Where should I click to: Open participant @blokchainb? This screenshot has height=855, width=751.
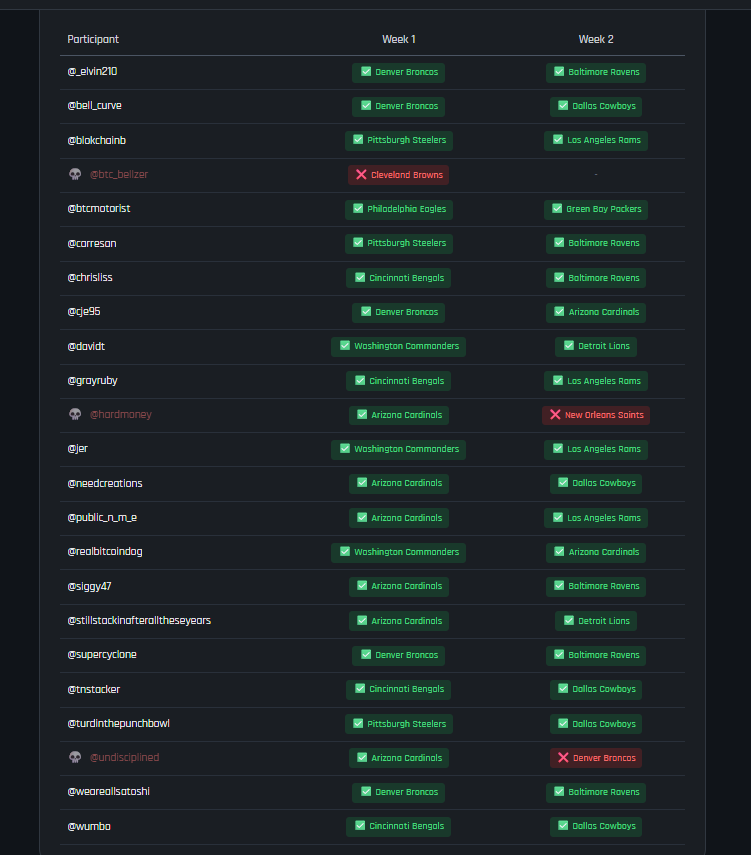click(97, 140)
